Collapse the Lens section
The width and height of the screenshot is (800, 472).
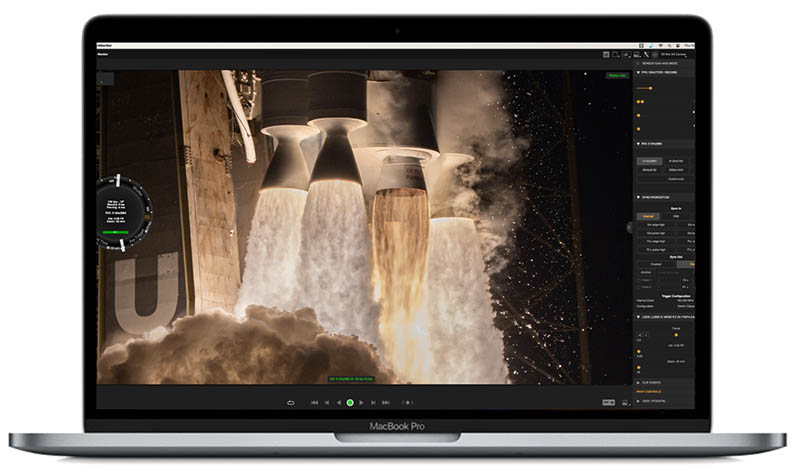[x=638, y=317]
